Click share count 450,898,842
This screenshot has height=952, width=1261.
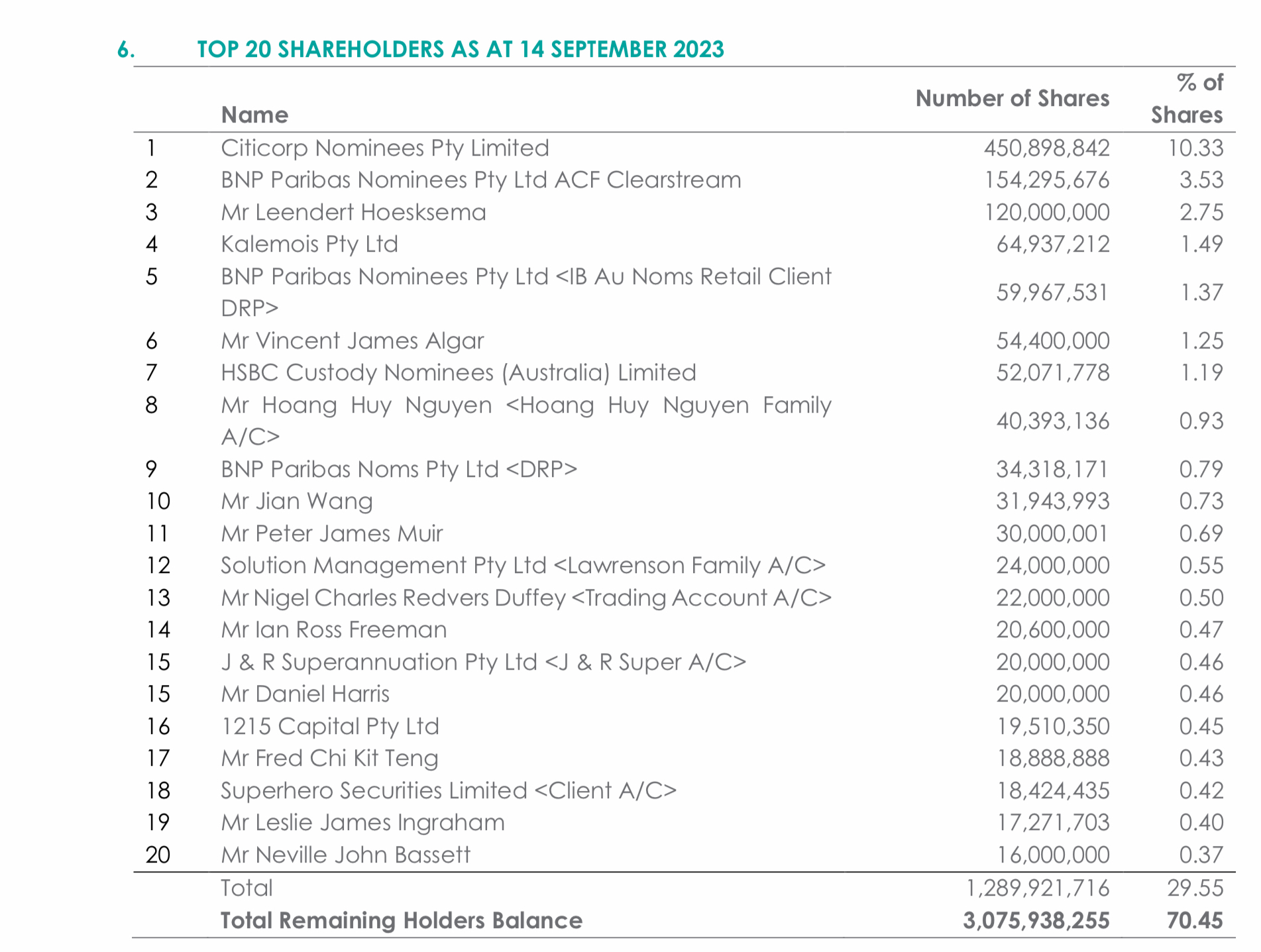(1046, 148)
